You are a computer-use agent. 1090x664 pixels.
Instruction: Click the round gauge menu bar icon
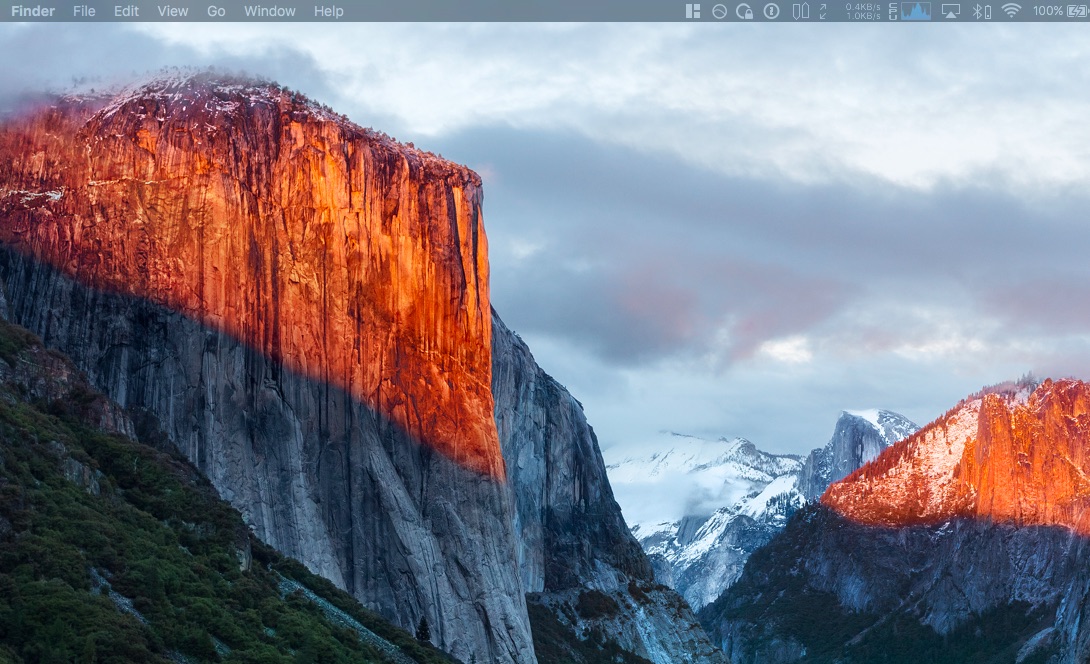point(719,11)
